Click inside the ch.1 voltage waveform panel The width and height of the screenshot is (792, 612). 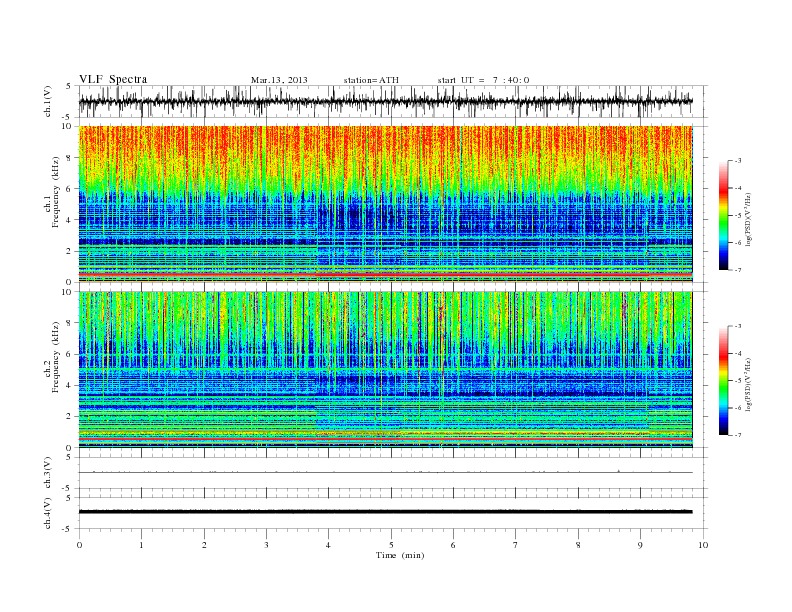393,101
